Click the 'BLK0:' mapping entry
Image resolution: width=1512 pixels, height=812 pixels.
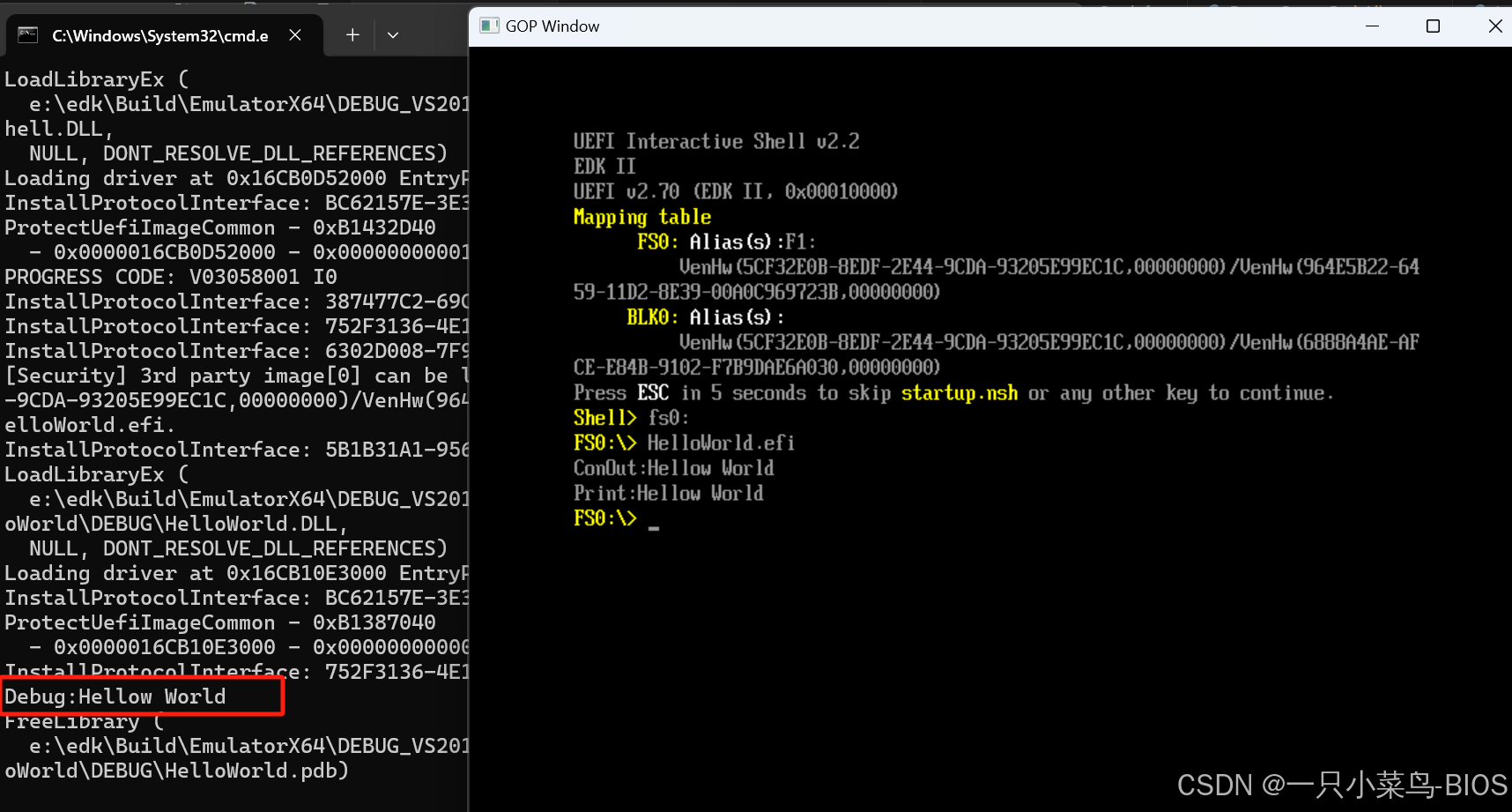(x=652, y=317)
